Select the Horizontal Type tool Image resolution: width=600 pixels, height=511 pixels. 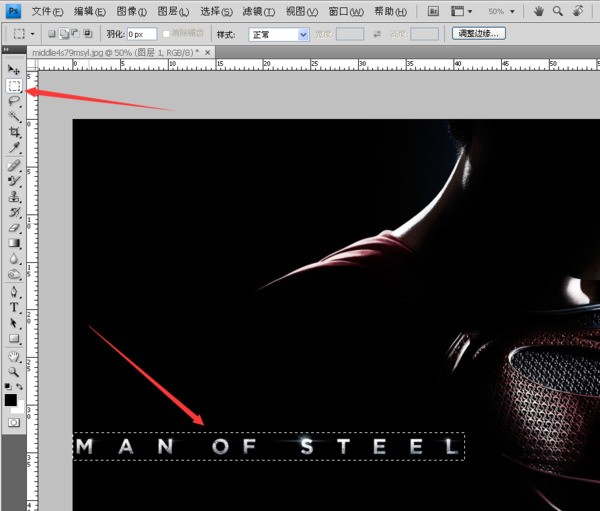[x=14, y=308]
